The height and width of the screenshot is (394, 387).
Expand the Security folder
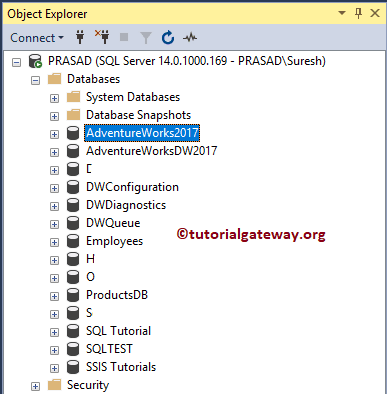click(x=35, y=386)
